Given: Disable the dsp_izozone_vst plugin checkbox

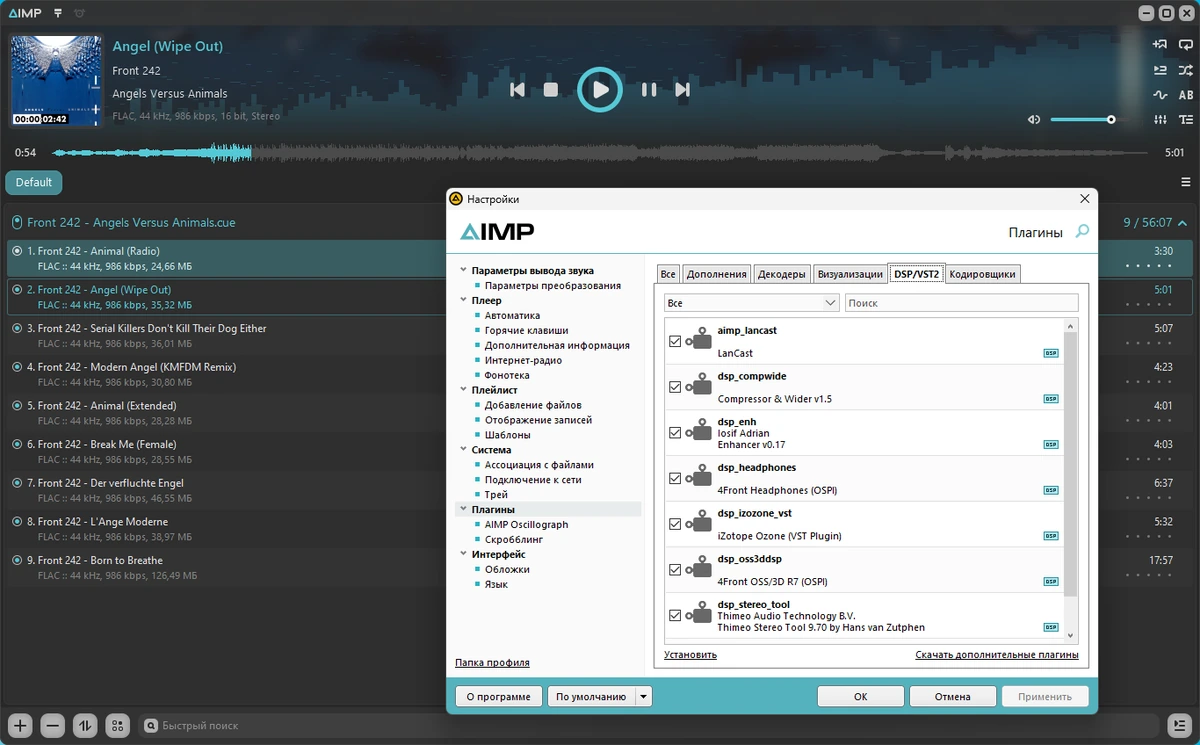Looking at the screenshot, I should click(675, 524).
